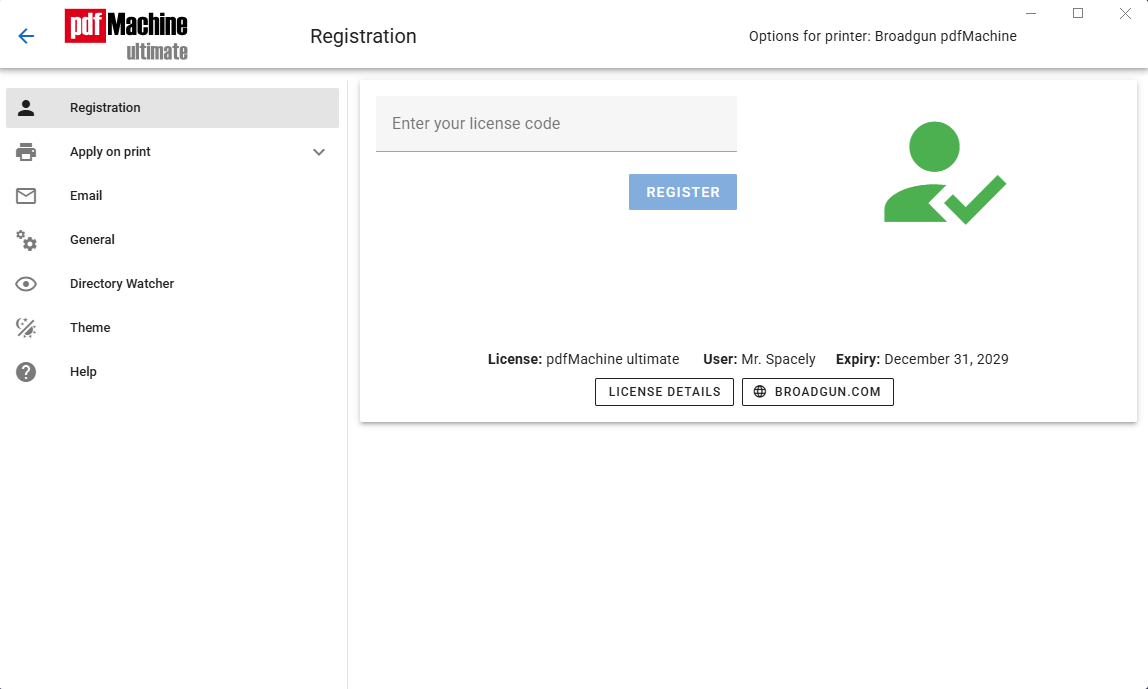Click the question mark Help icon
1148x689 pixels.
click(26, 372)
